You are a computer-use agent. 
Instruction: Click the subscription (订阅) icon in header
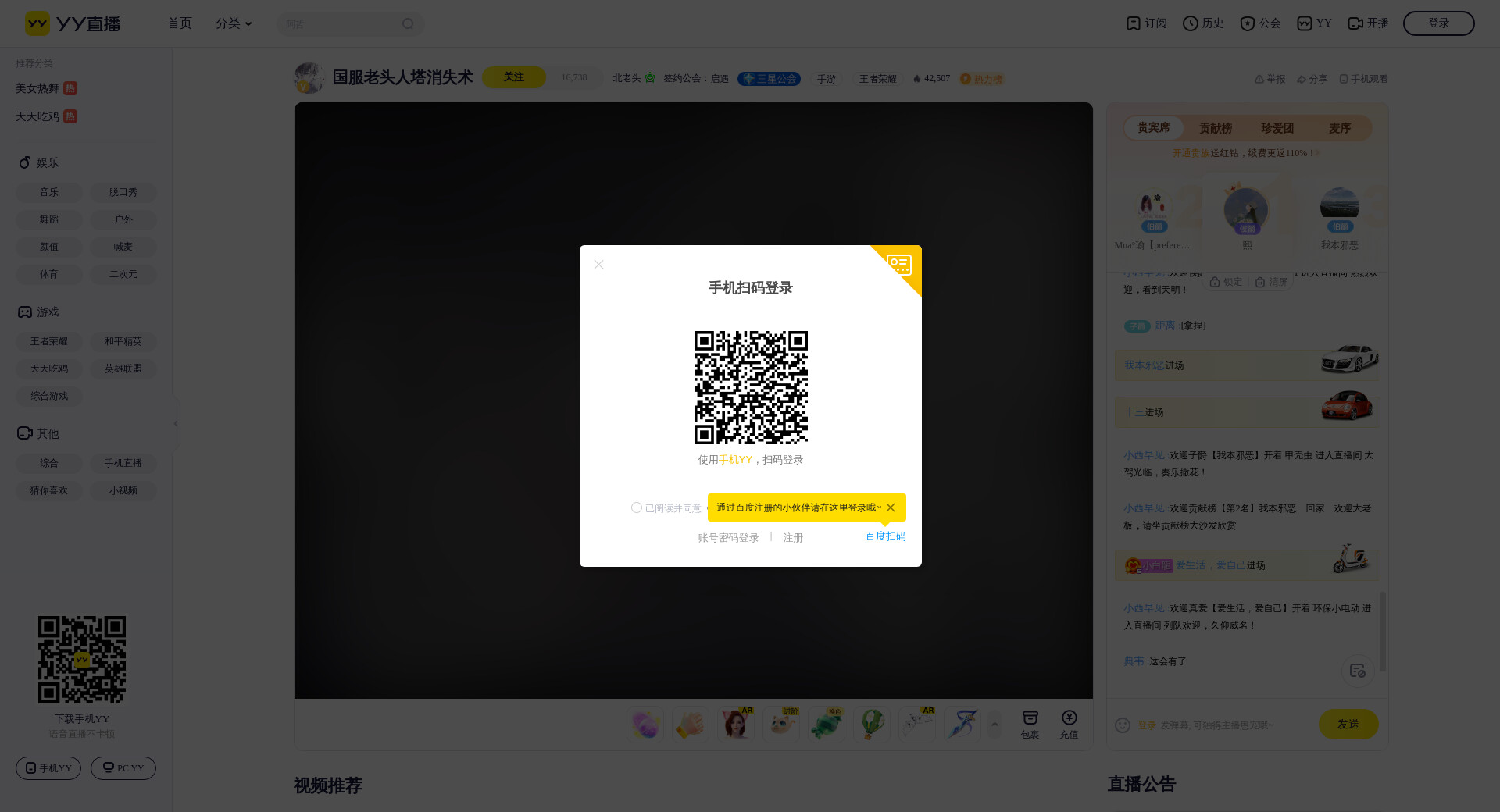pos(1133,23)
